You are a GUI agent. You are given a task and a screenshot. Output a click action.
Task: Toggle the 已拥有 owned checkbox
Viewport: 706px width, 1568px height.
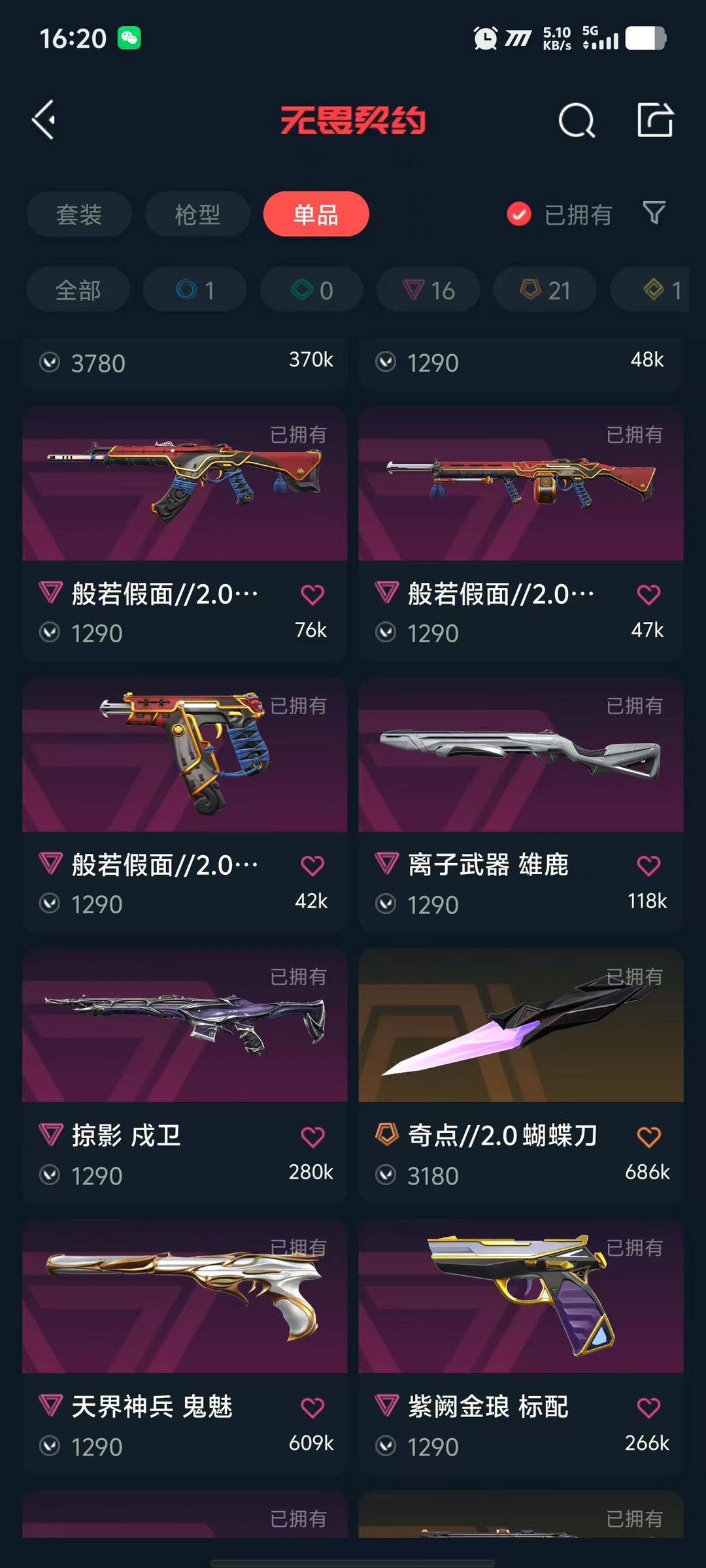click(x=519, y=214)
